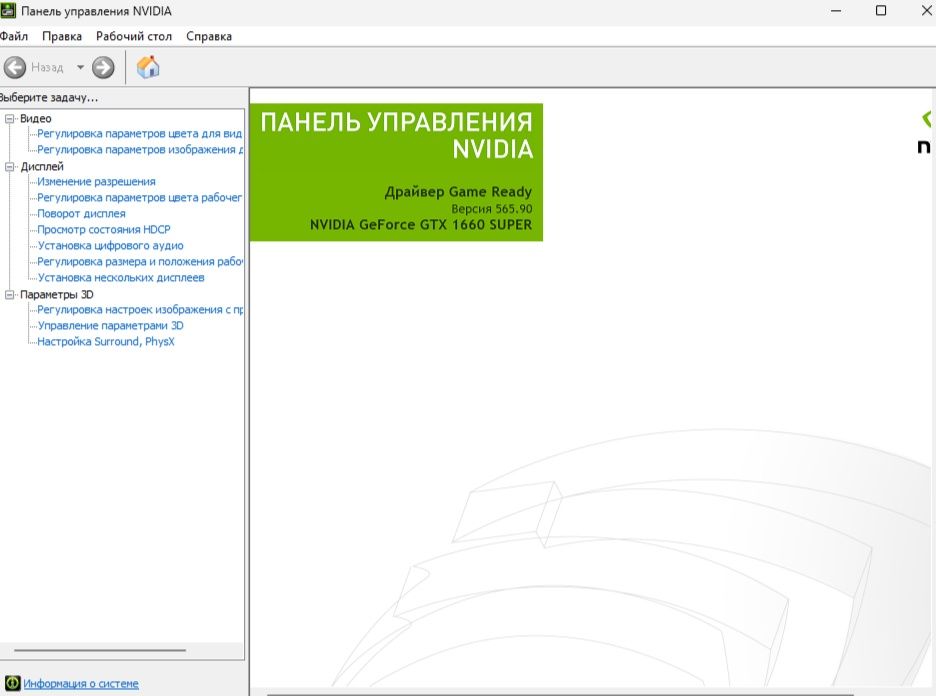Go to the Home page icon
The height and width of the screenshot is (696, 936).
(148, 67)
